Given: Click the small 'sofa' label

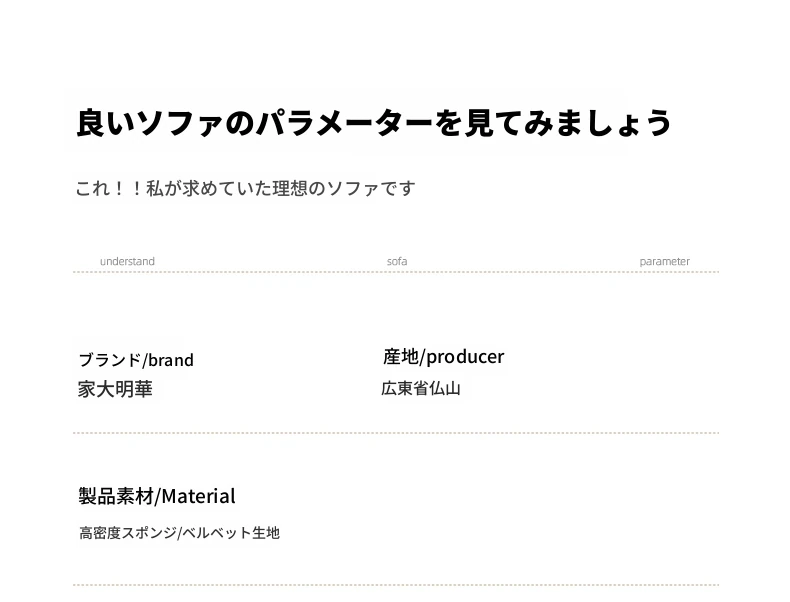Looking at the screenshot, I should [397, 261].
